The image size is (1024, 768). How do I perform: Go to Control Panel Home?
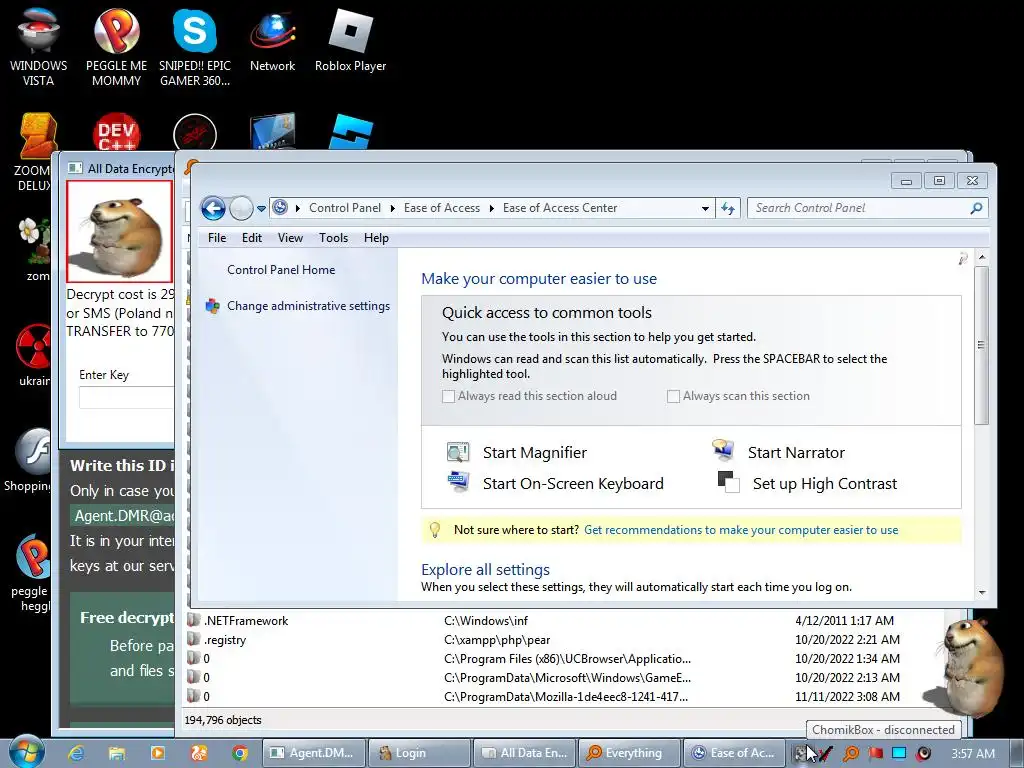(x=281, y=270)
